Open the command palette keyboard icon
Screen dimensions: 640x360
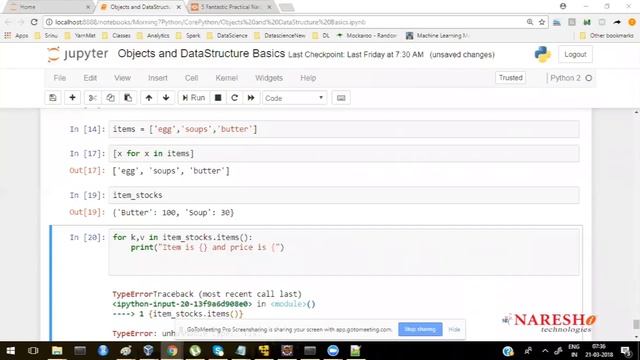pyautogui.click(x=341, y=98)
